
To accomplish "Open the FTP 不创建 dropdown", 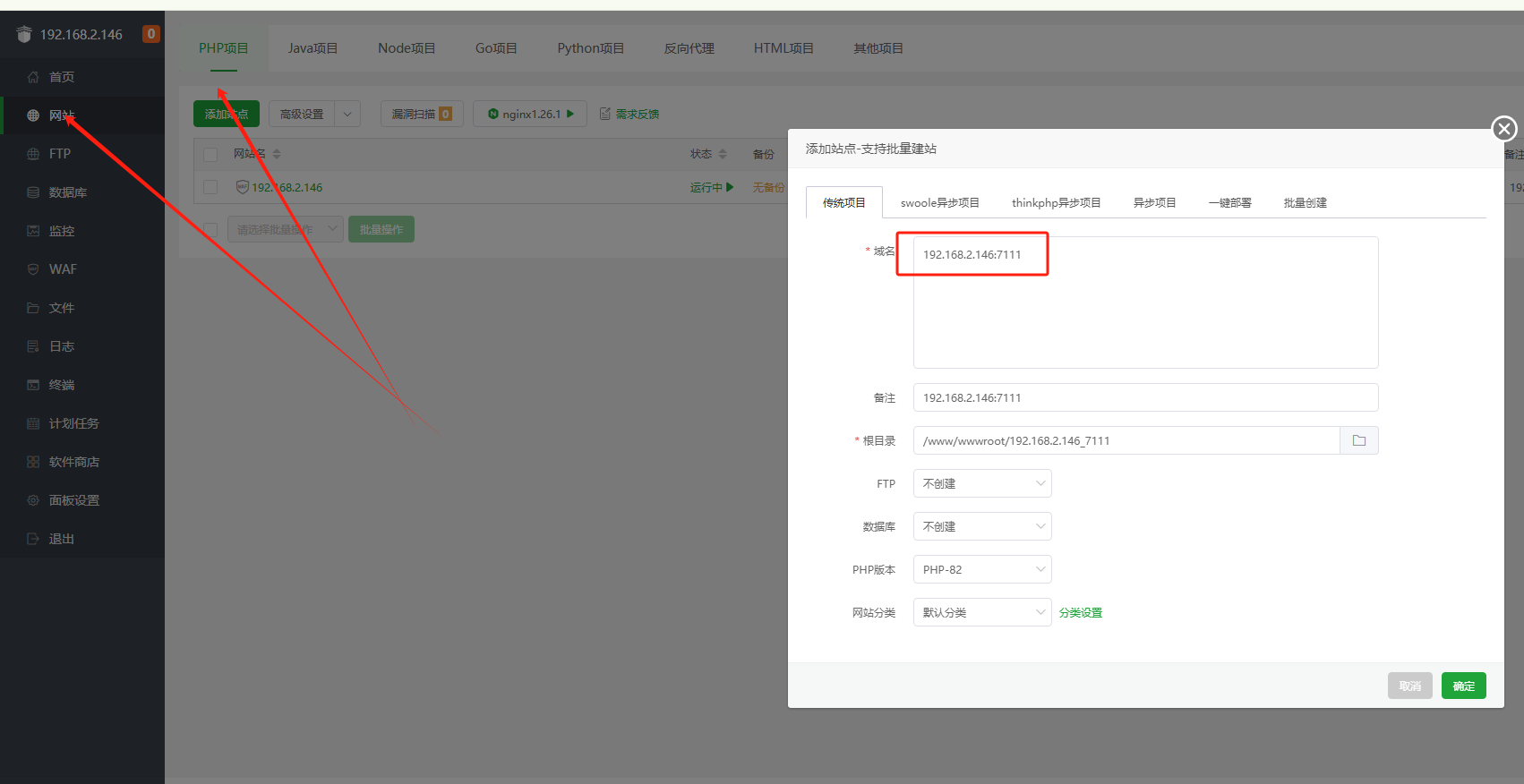I will click(x=982, y=483).
